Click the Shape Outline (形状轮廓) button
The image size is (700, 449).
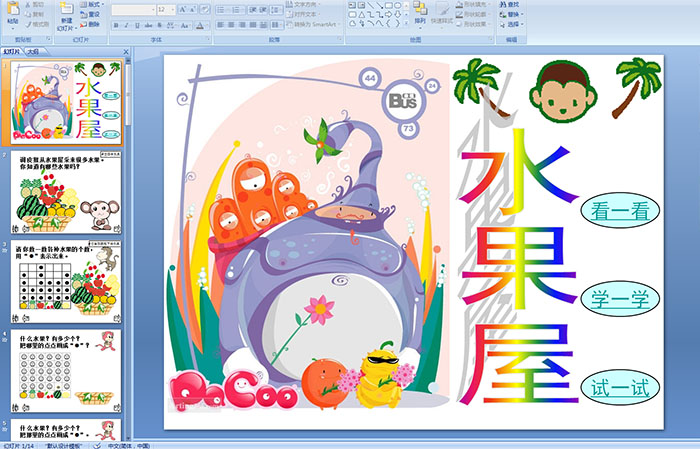(x=472, y=14)
